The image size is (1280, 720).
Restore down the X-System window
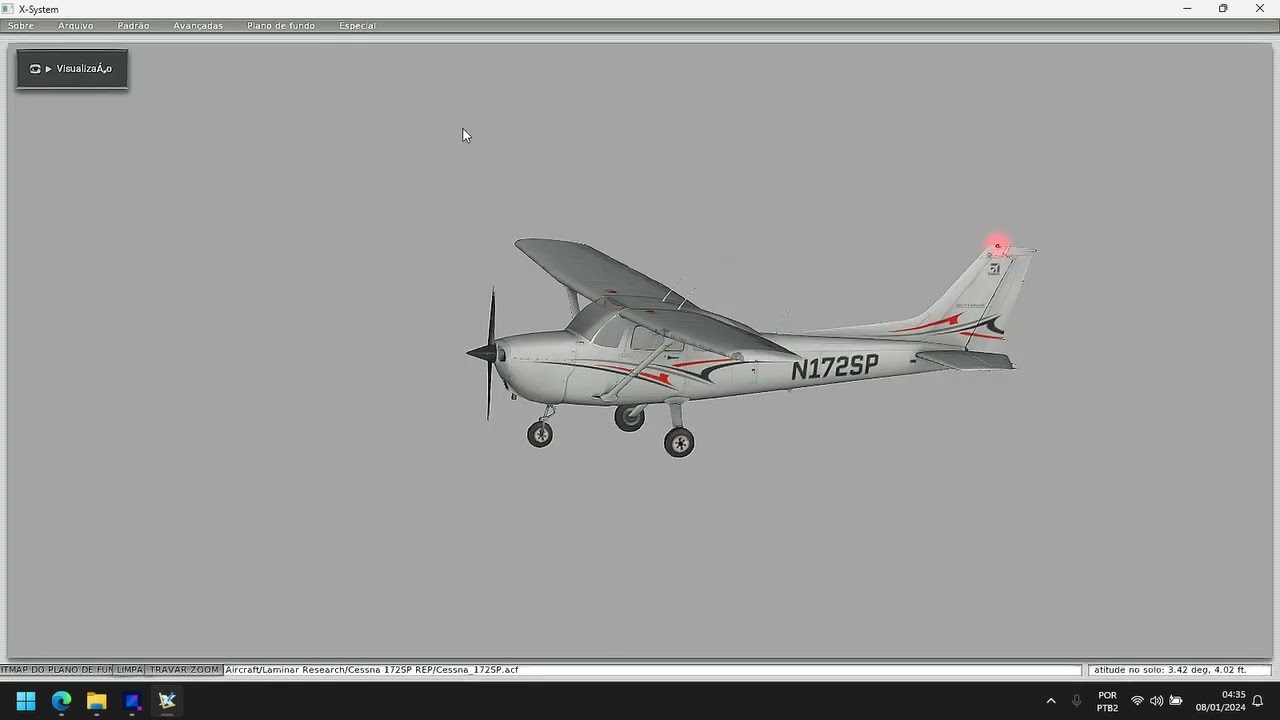1223,9
